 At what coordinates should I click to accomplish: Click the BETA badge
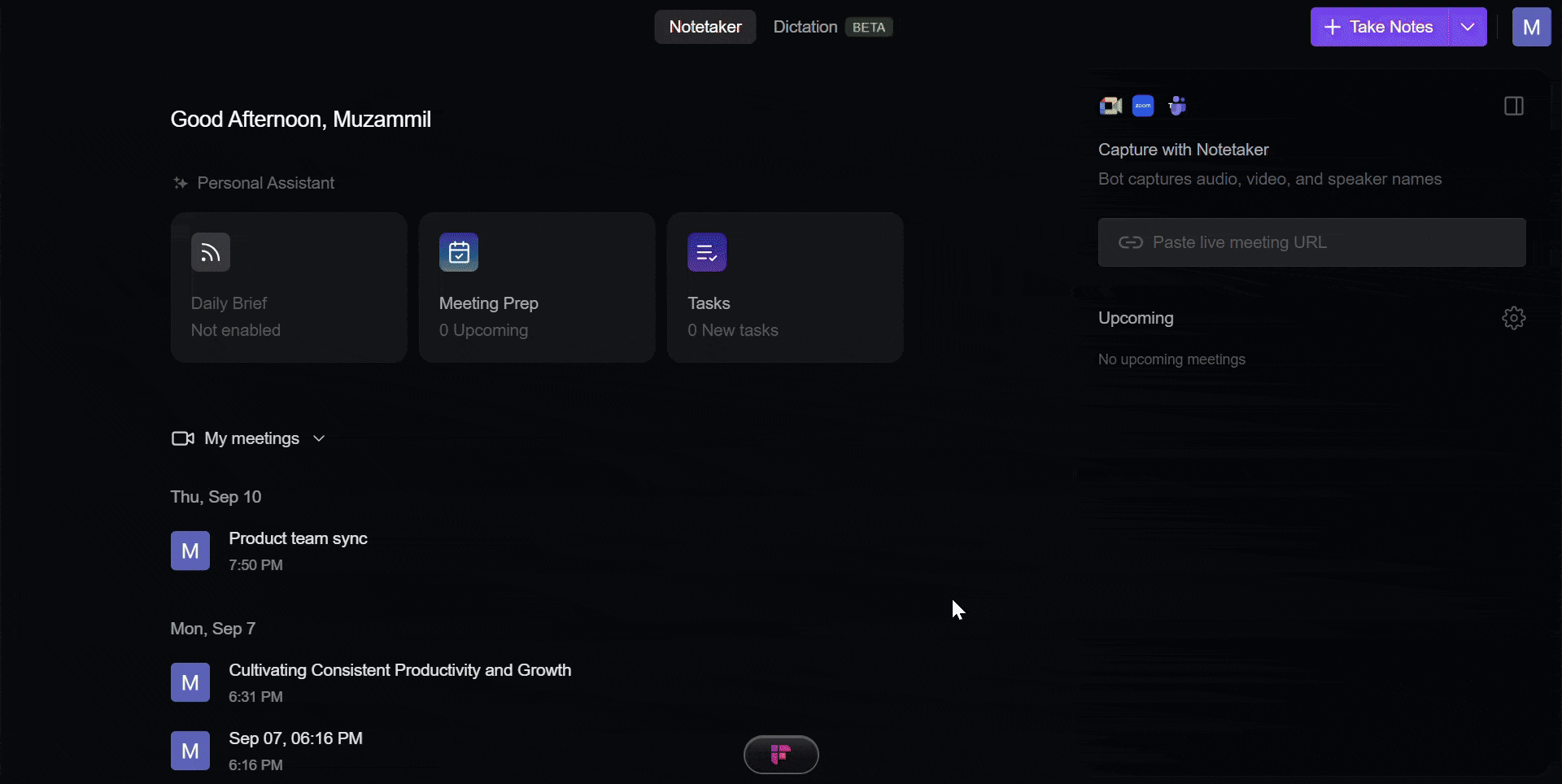(x=869, y=27)
